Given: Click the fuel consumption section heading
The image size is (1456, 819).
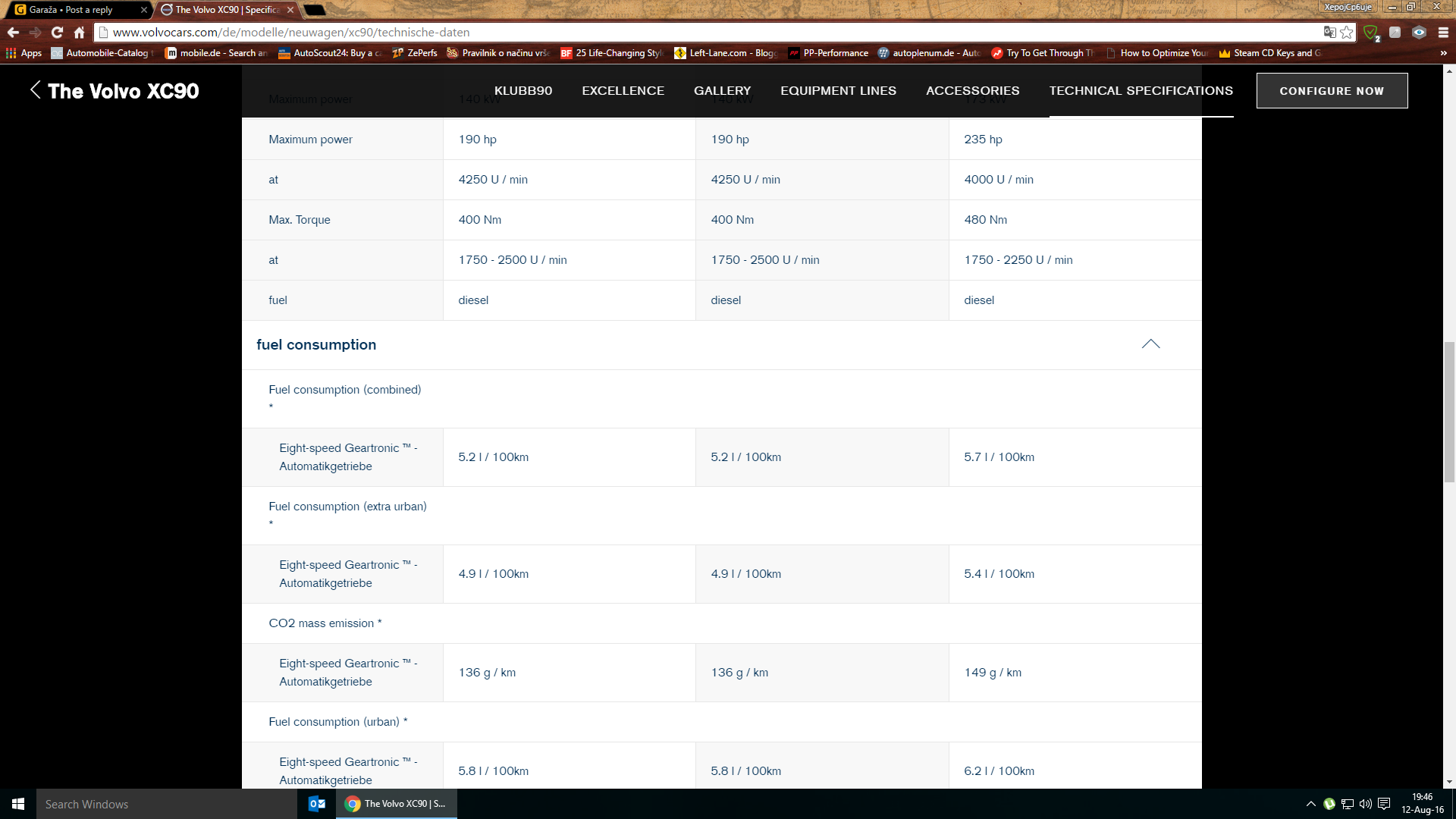Looking at the screenshot, I should [x=316, y=344].
